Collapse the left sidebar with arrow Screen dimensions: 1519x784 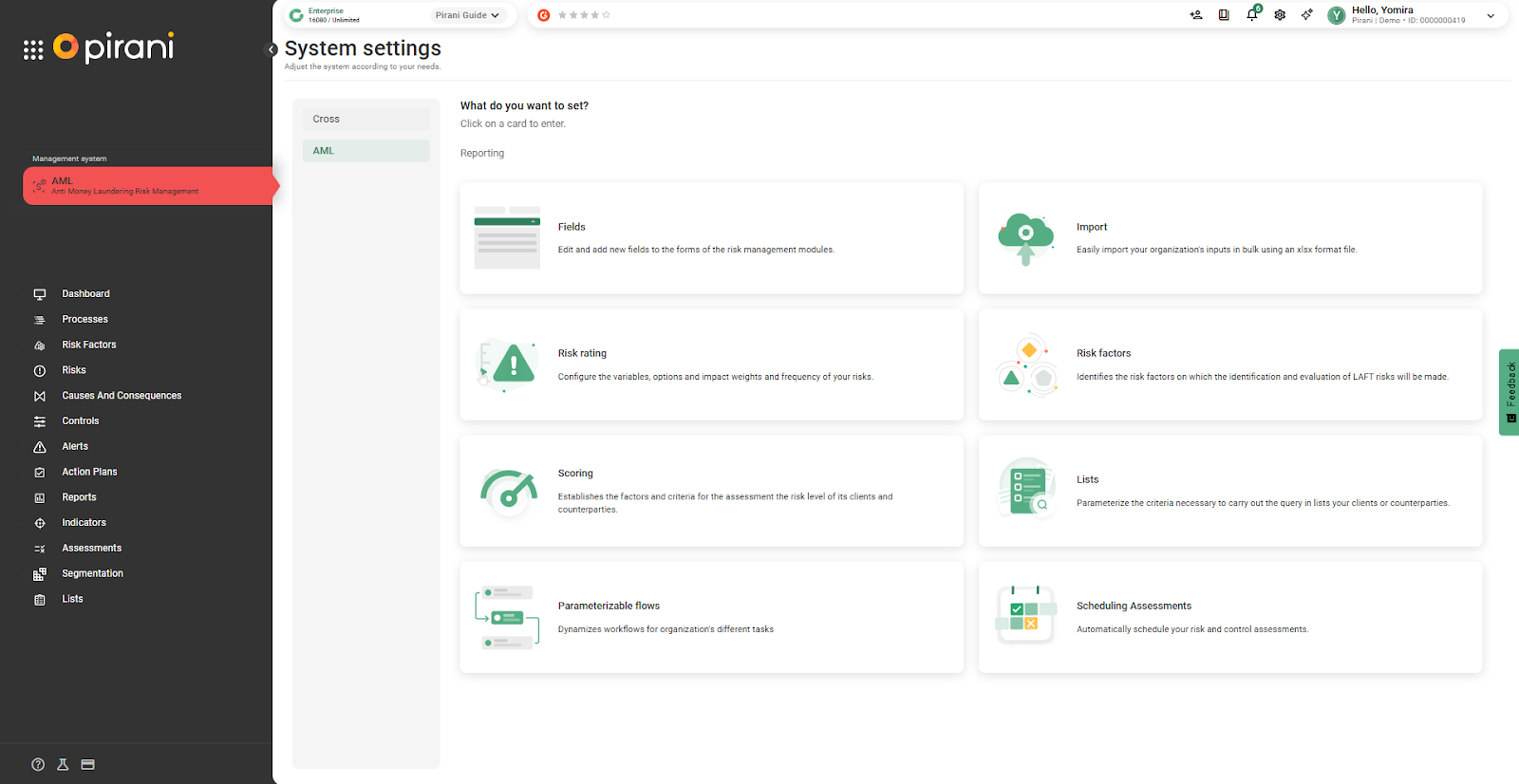[272, 49]
